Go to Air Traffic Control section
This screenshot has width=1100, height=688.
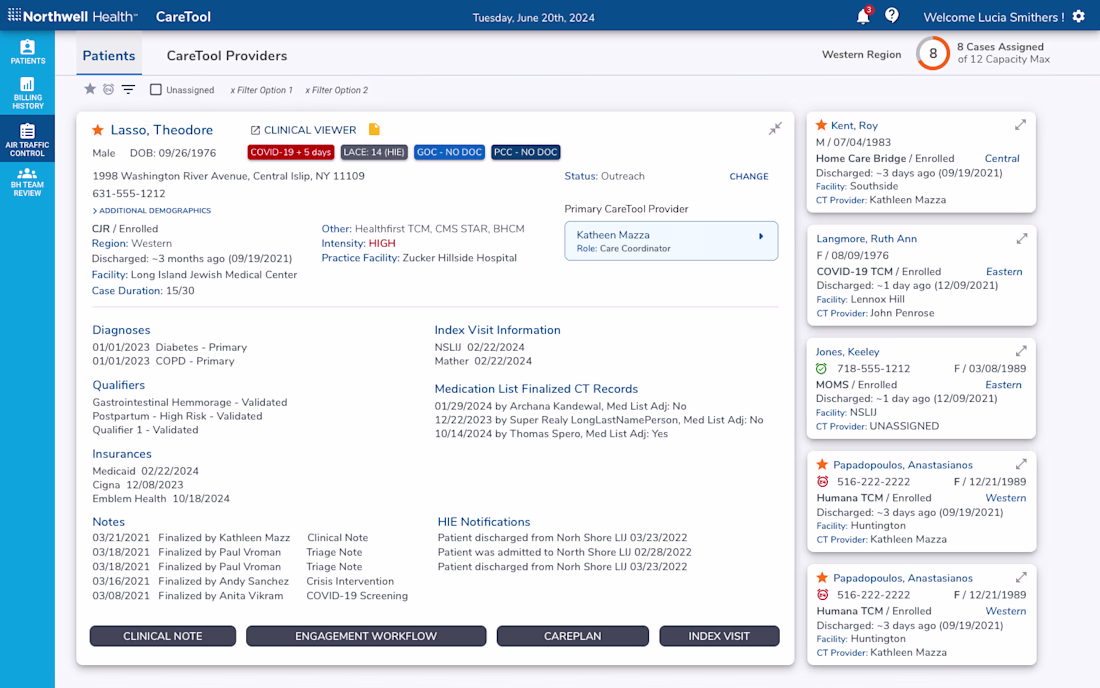point(27,140)
